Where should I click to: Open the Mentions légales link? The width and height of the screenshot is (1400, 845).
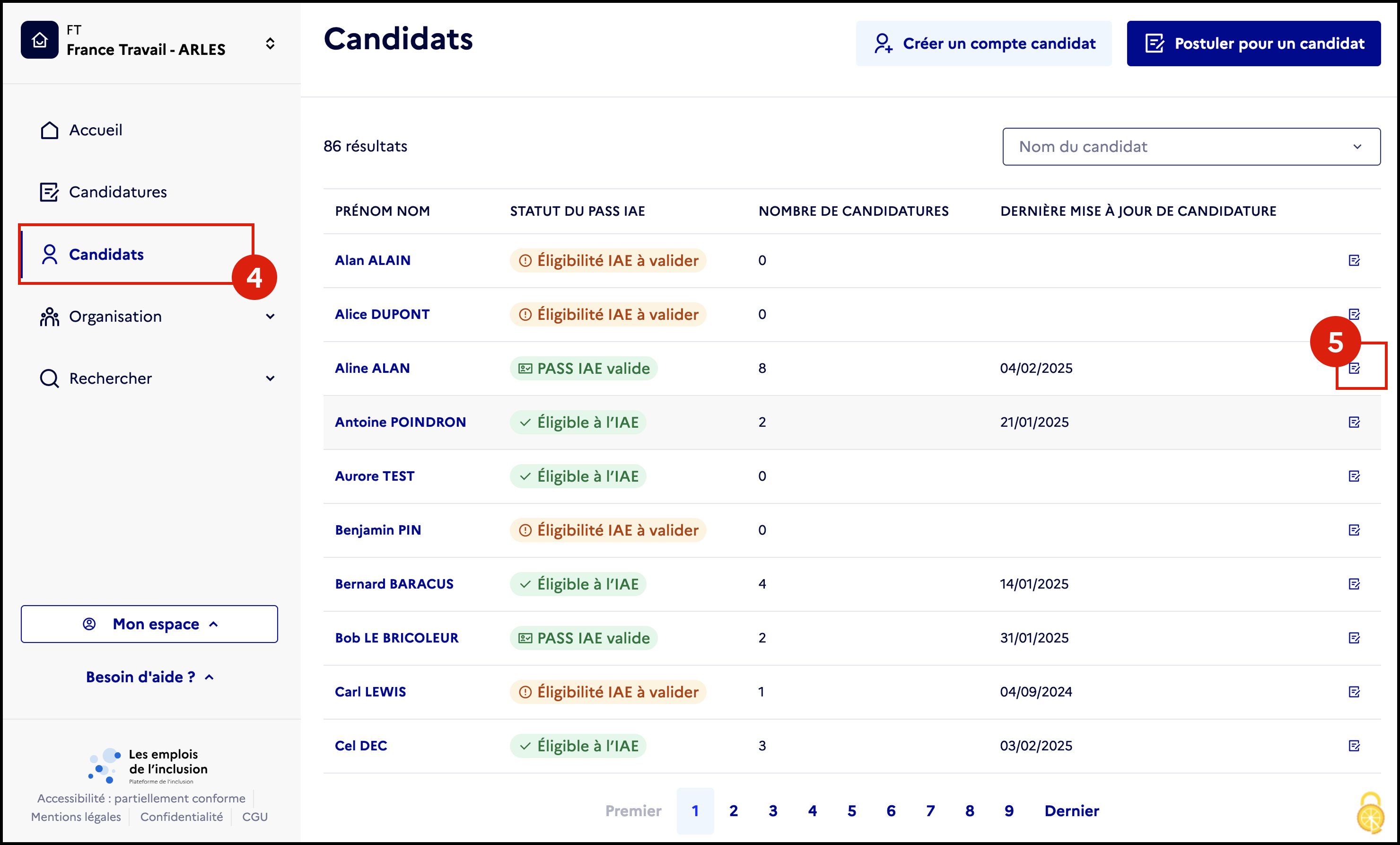click(76, 817)
